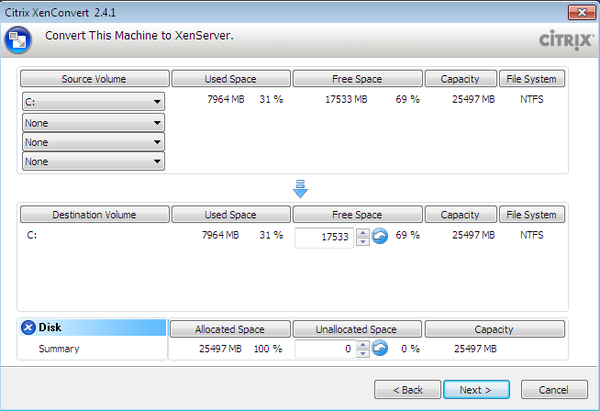Image resolution: width=600 pixels, height=411 pixels.
Task: Click the Unallocated Space value field
Action: tap(324, 349)
